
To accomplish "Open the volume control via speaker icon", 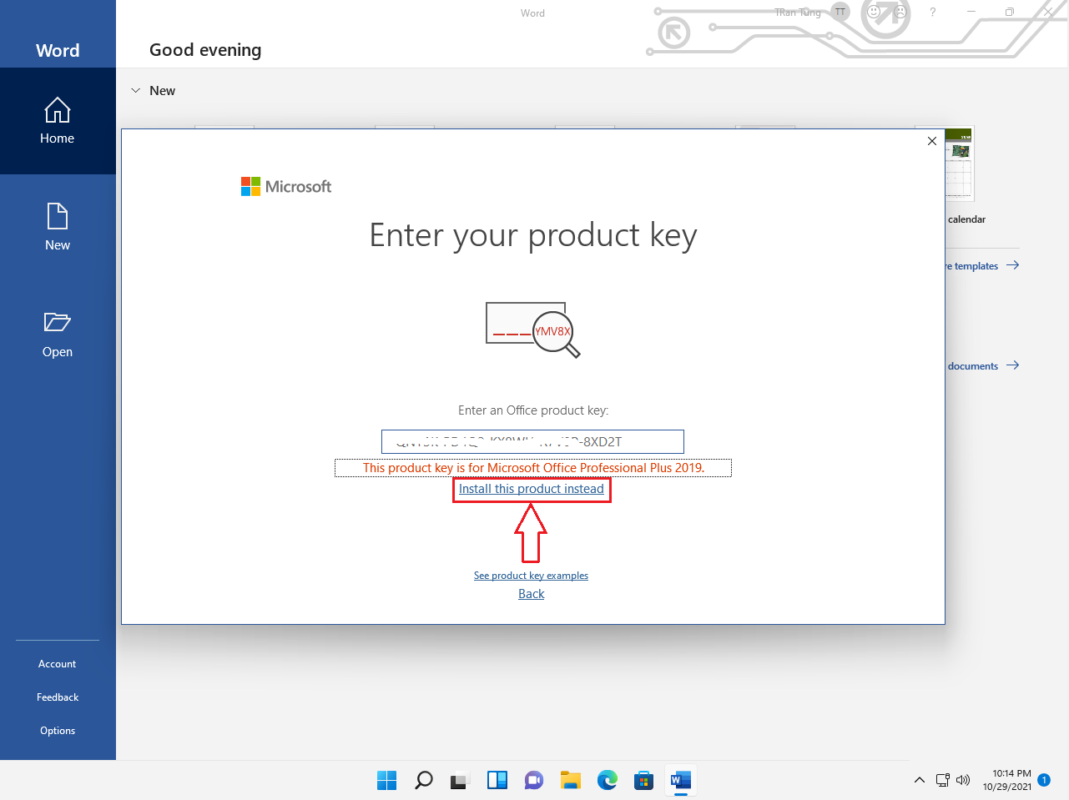I will tap(962, 780).
